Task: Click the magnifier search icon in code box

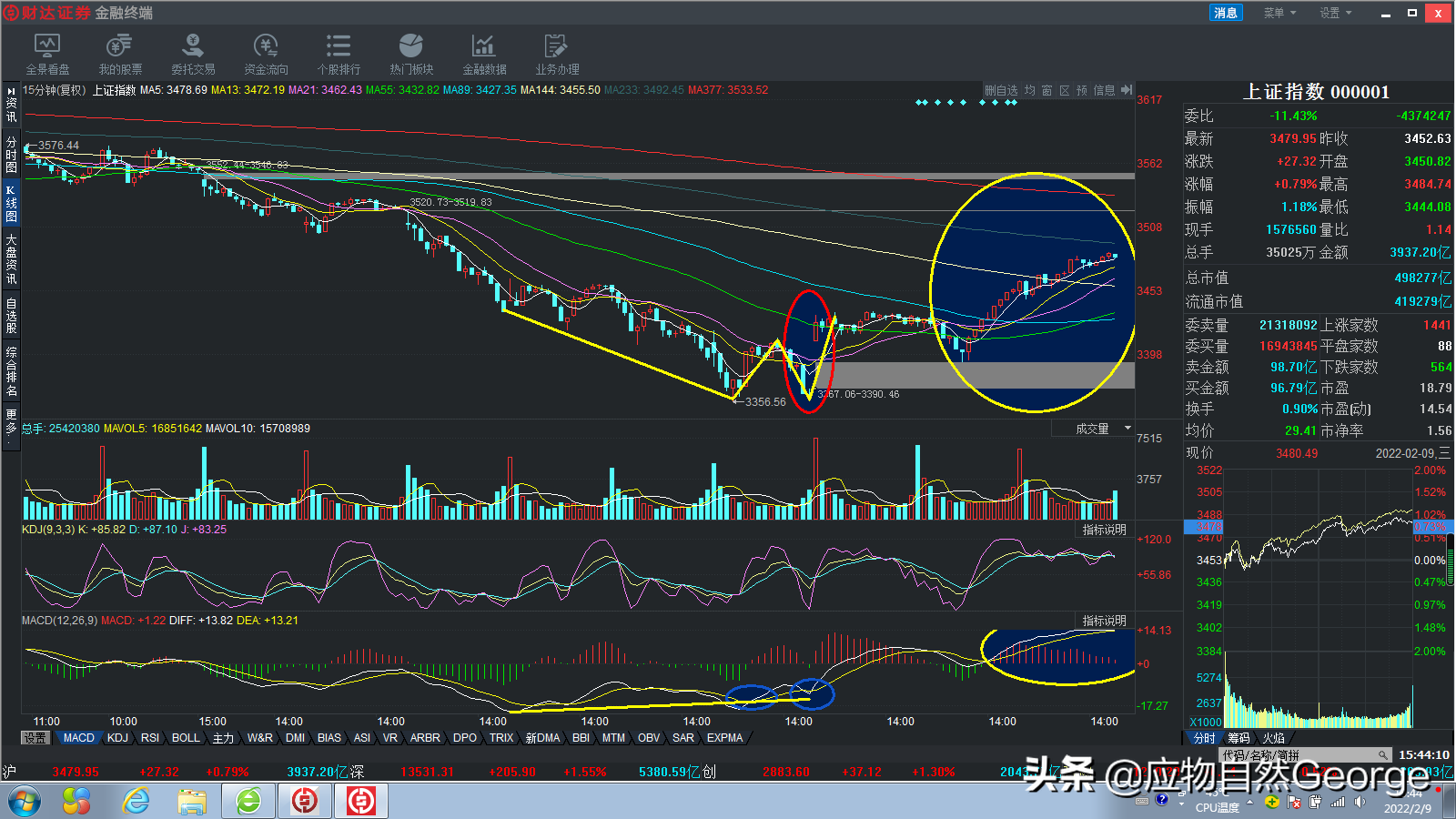Action: 1382,755
